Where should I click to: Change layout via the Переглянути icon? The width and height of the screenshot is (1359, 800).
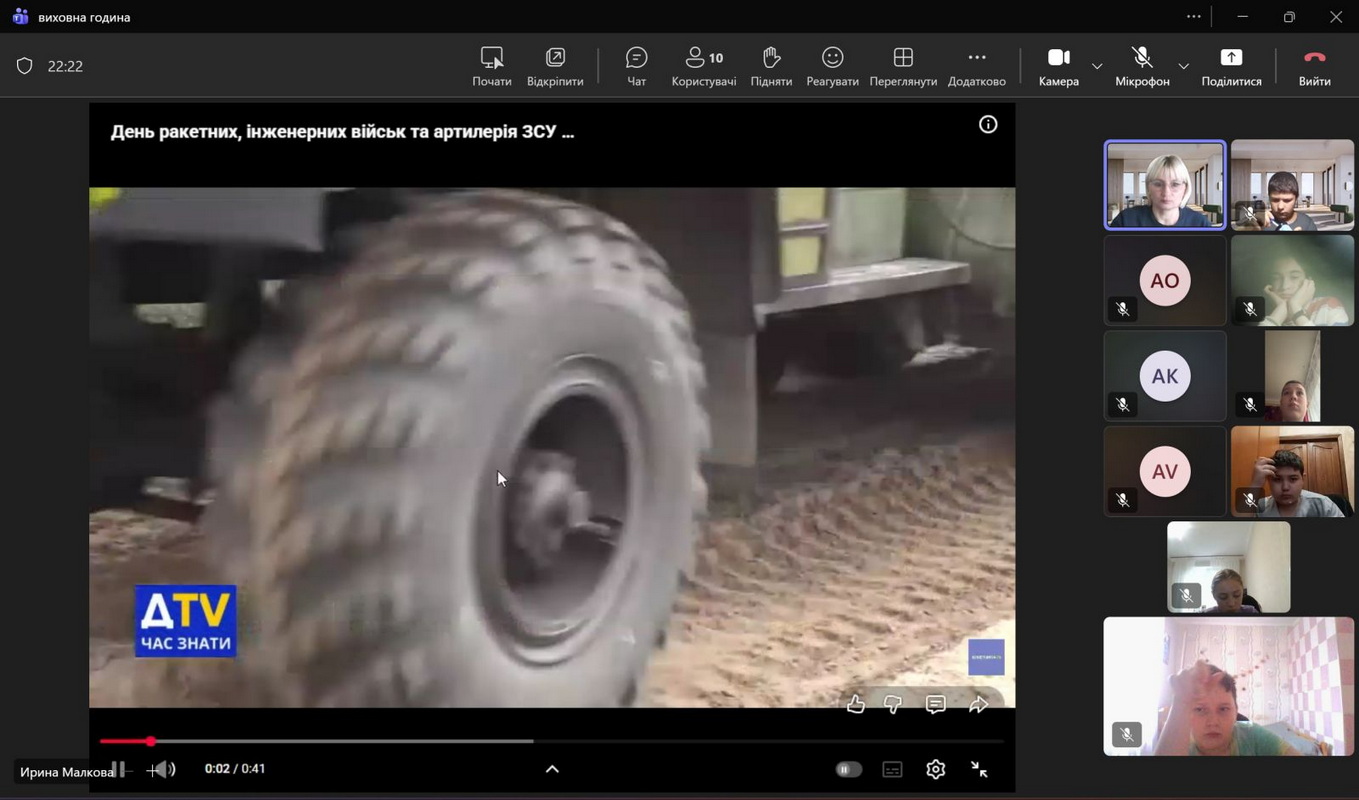click(x=902, y=66)
